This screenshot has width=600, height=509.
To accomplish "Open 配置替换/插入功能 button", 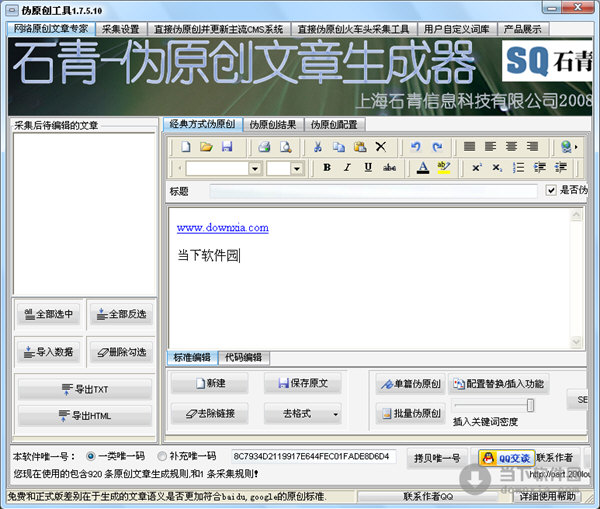I will point(499,384).
